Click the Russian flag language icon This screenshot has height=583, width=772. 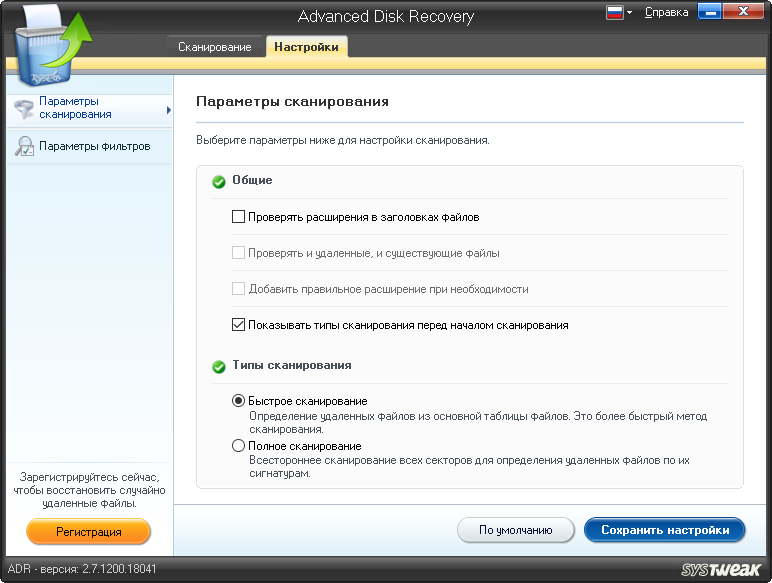click(x=615, y=13)
